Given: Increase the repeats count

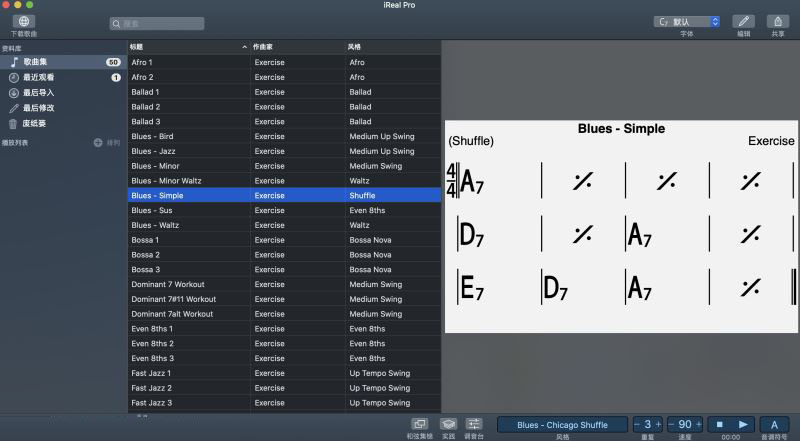Looking at the screenshot, I should point(658,425).
